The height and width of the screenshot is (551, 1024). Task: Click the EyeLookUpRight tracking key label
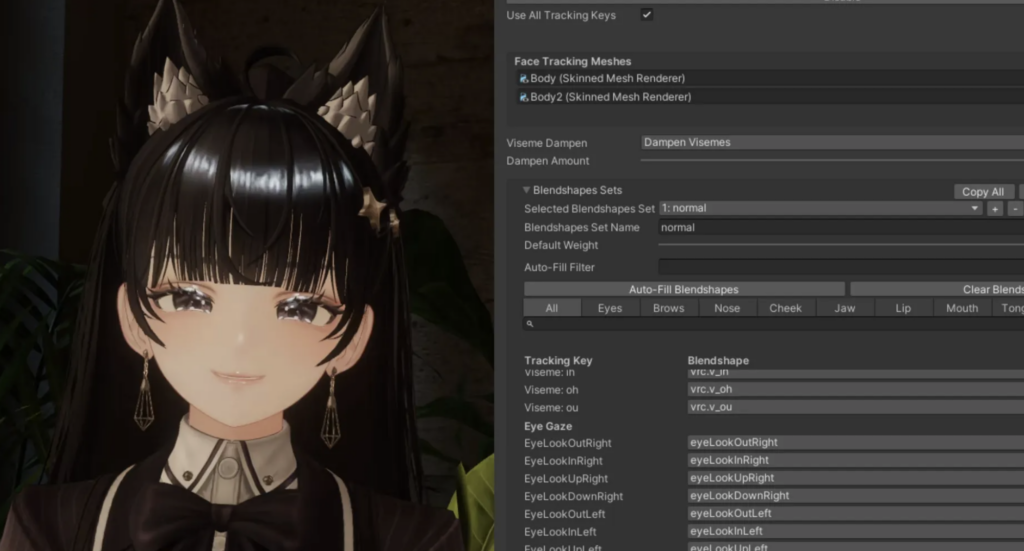[x=566, y=479]
